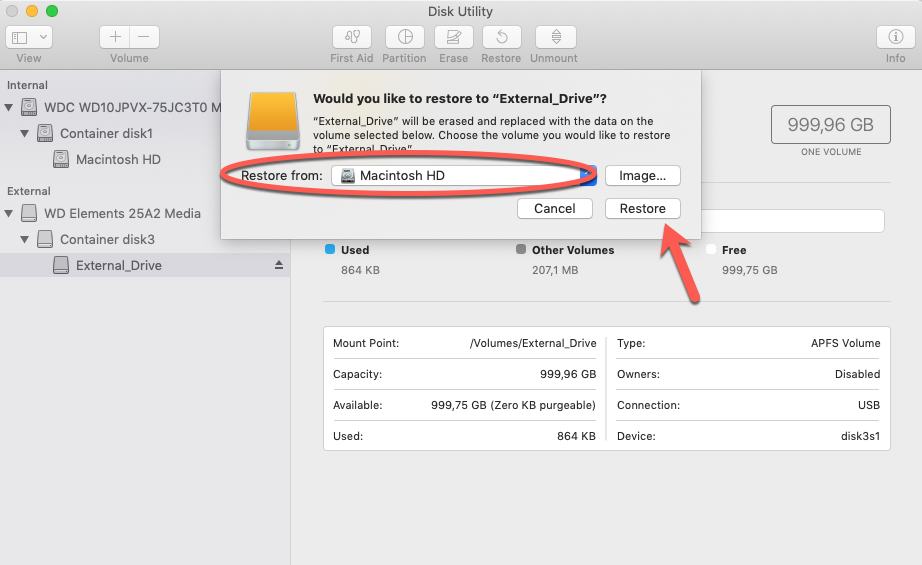Open the View sidebar options dropdown
922x565 pixels.
click(29, 37)
